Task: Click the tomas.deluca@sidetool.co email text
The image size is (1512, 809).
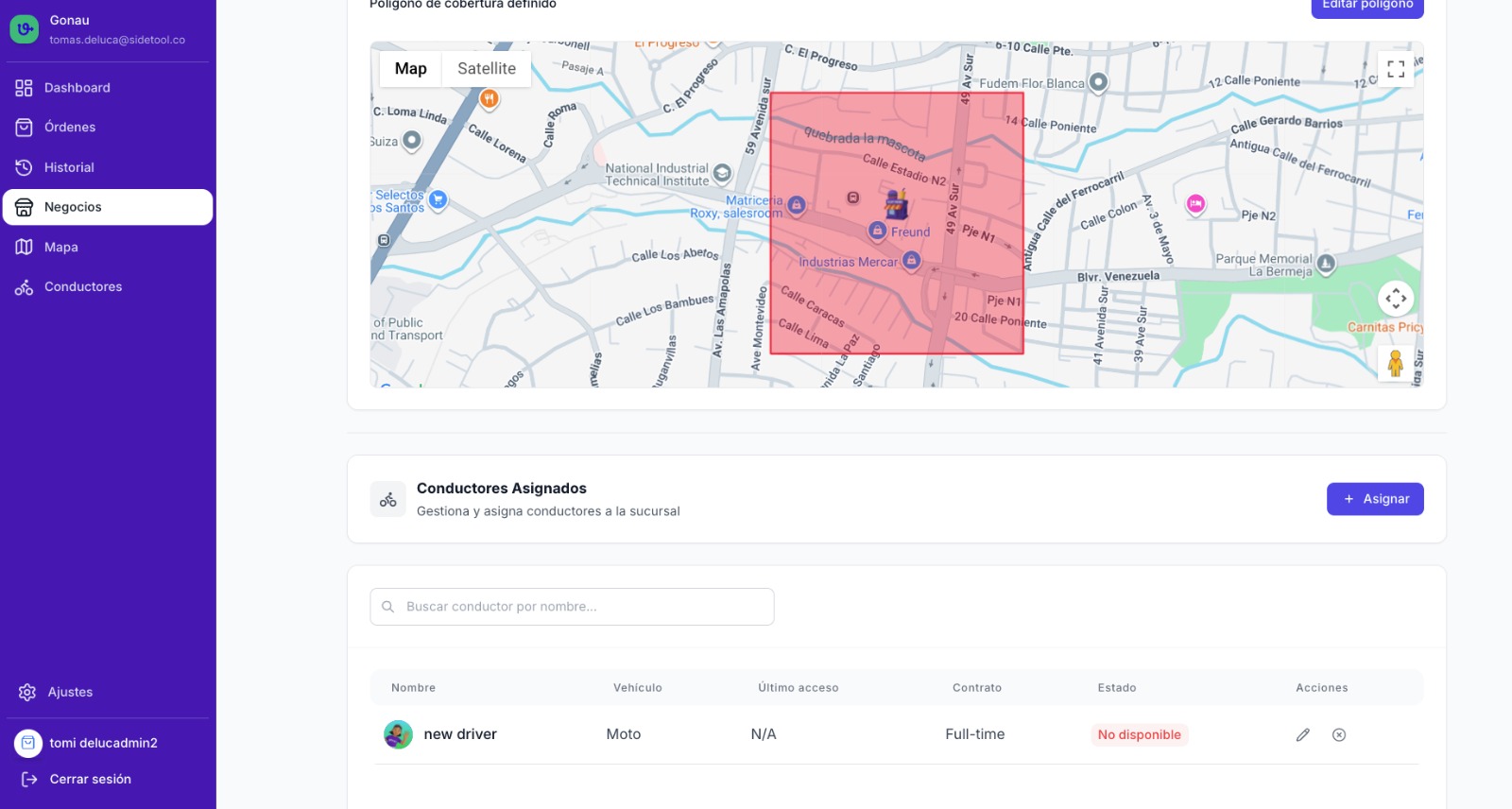Action: [117, 41]
